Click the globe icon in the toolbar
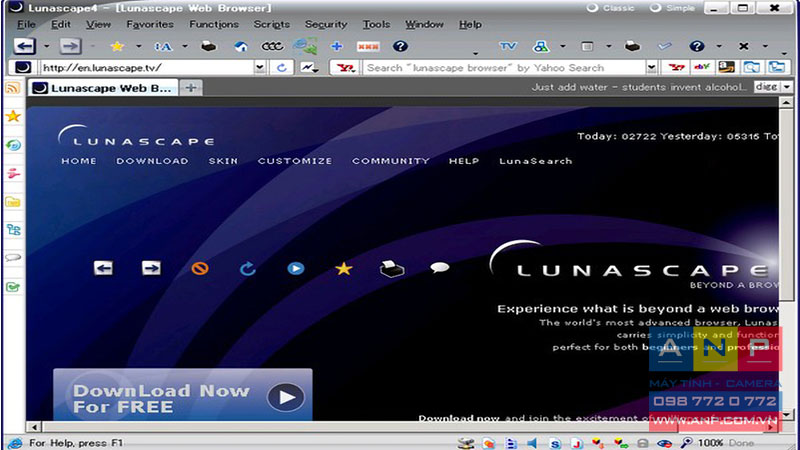Screen dimensions: 800x450 (x=305, y=46)
